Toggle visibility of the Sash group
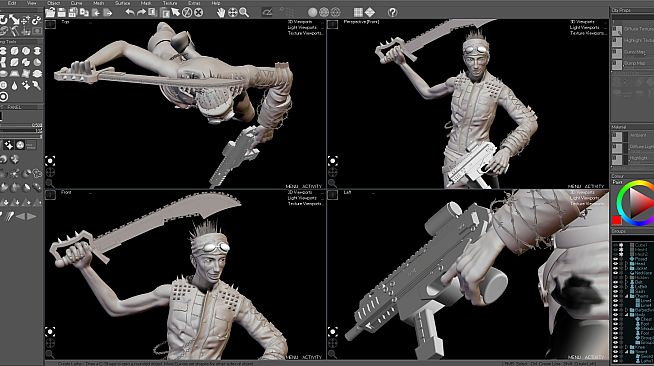 click(x=616, y=291)
